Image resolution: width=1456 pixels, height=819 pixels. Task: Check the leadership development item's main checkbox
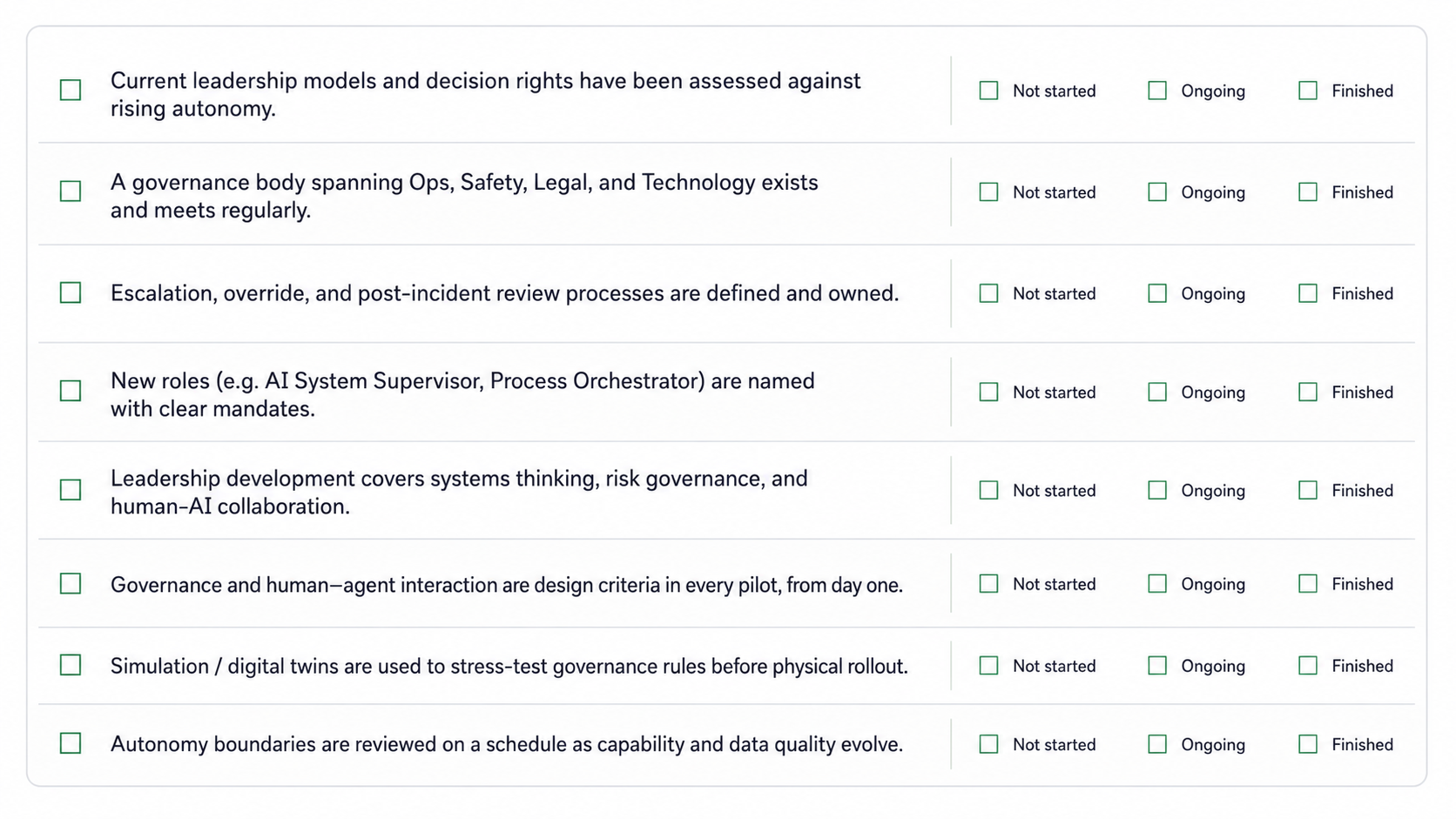pos(71,490)
